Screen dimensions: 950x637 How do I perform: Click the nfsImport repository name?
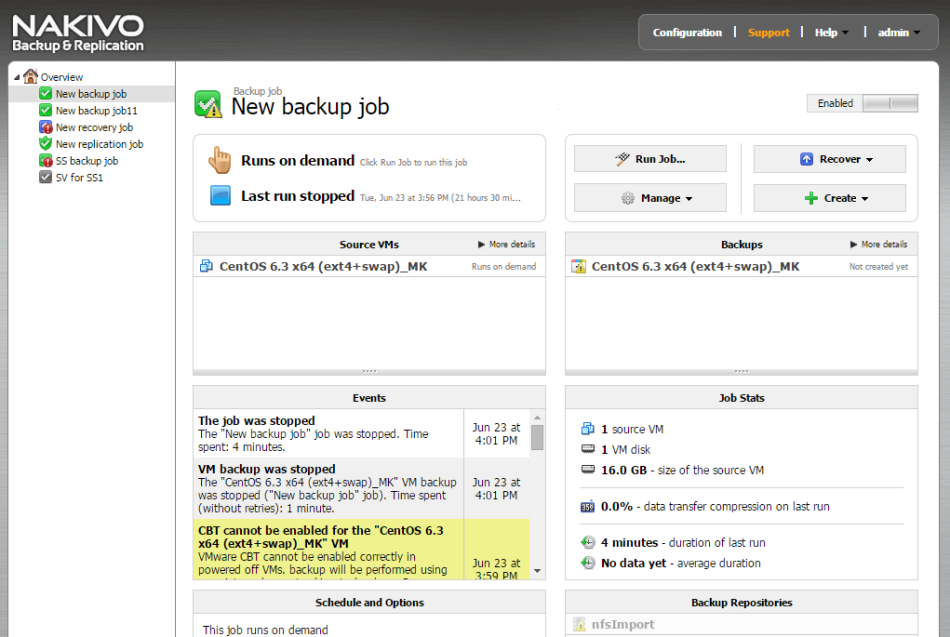[x=623, y=624]
